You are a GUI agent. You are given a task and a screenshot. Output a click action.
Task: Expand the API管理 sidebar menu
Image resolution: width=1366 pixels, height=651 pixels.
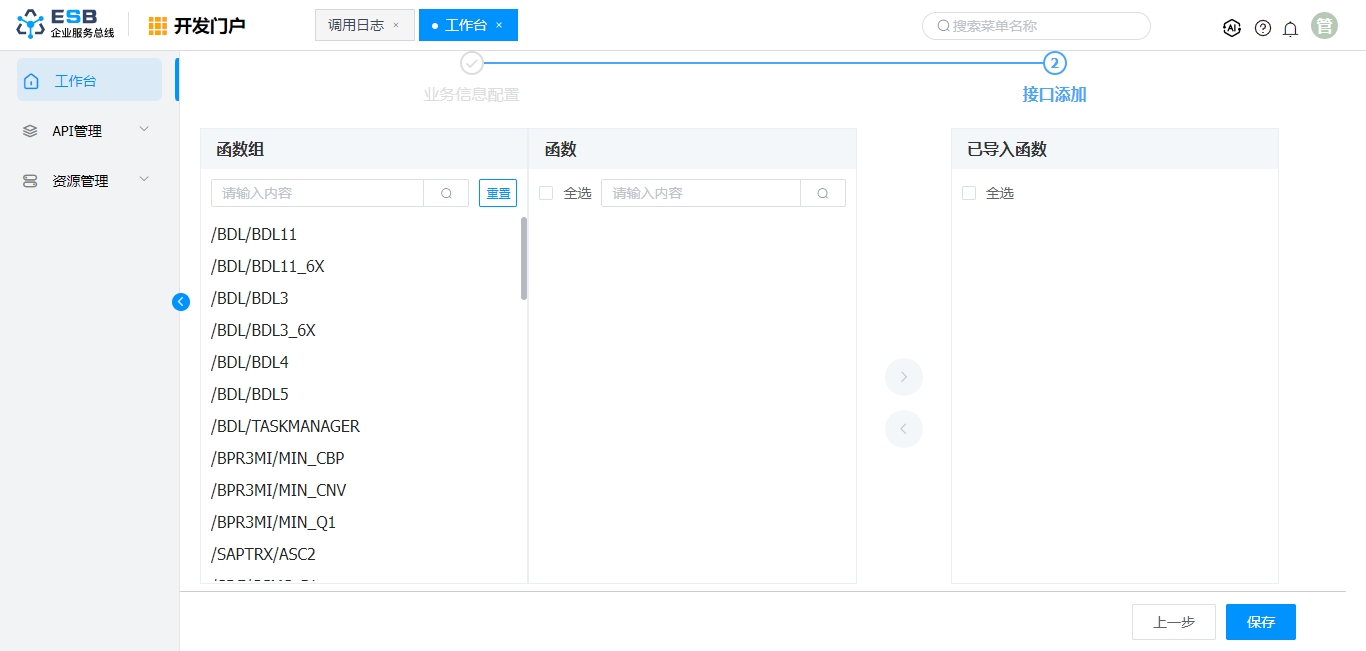pos(89,131)
